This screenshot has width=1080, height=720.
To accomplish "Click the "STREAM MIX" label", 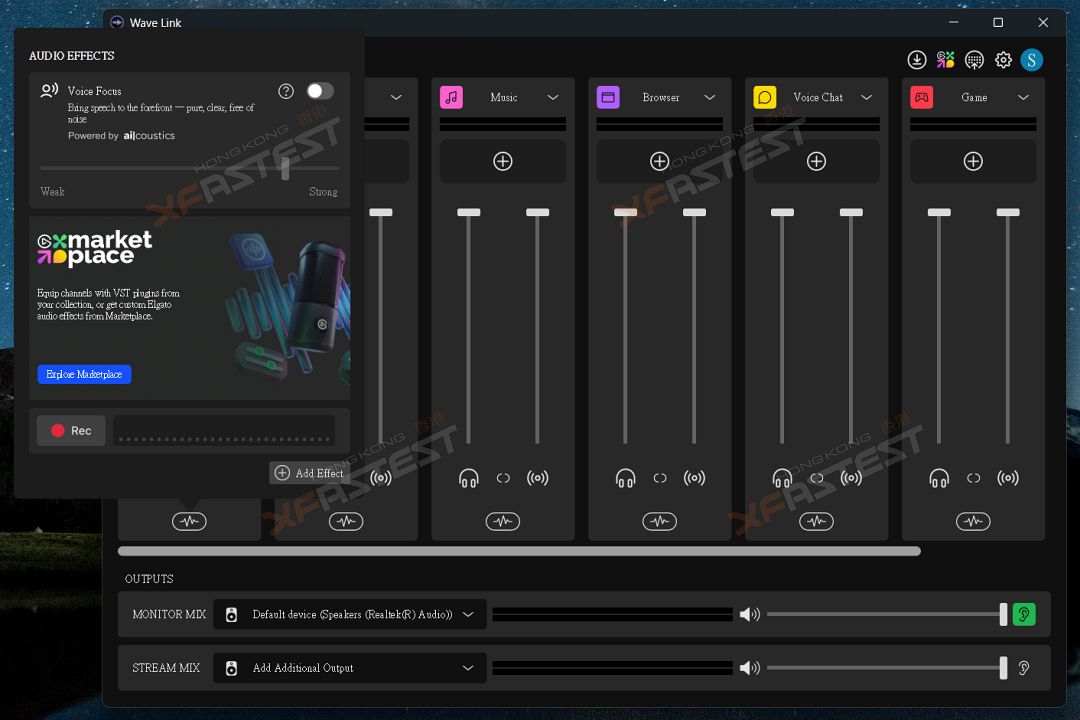I will pyautogui.click(x=166, y=668).
